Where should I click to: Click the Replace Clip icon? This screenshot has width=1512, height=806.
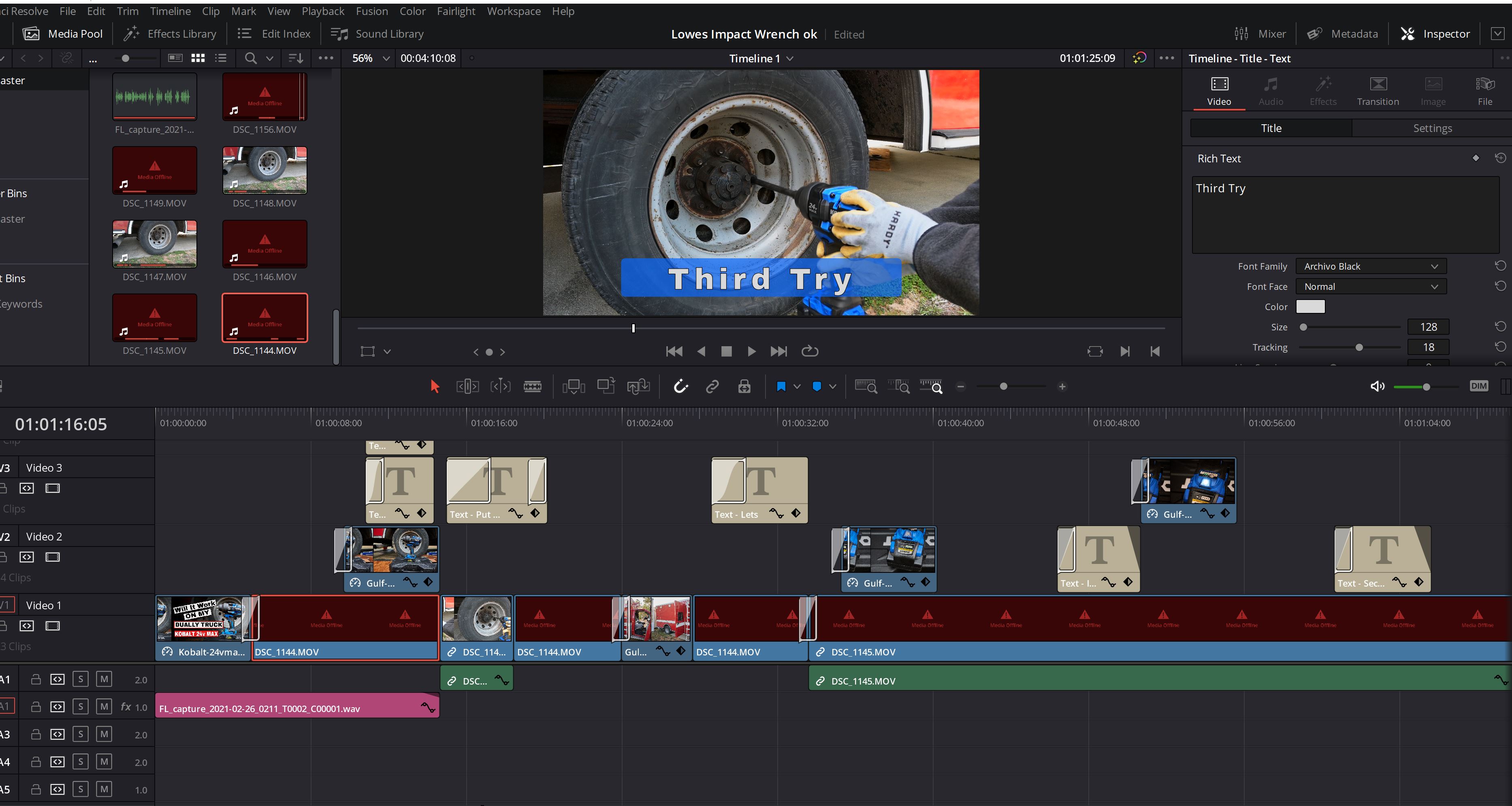point(638,387)
